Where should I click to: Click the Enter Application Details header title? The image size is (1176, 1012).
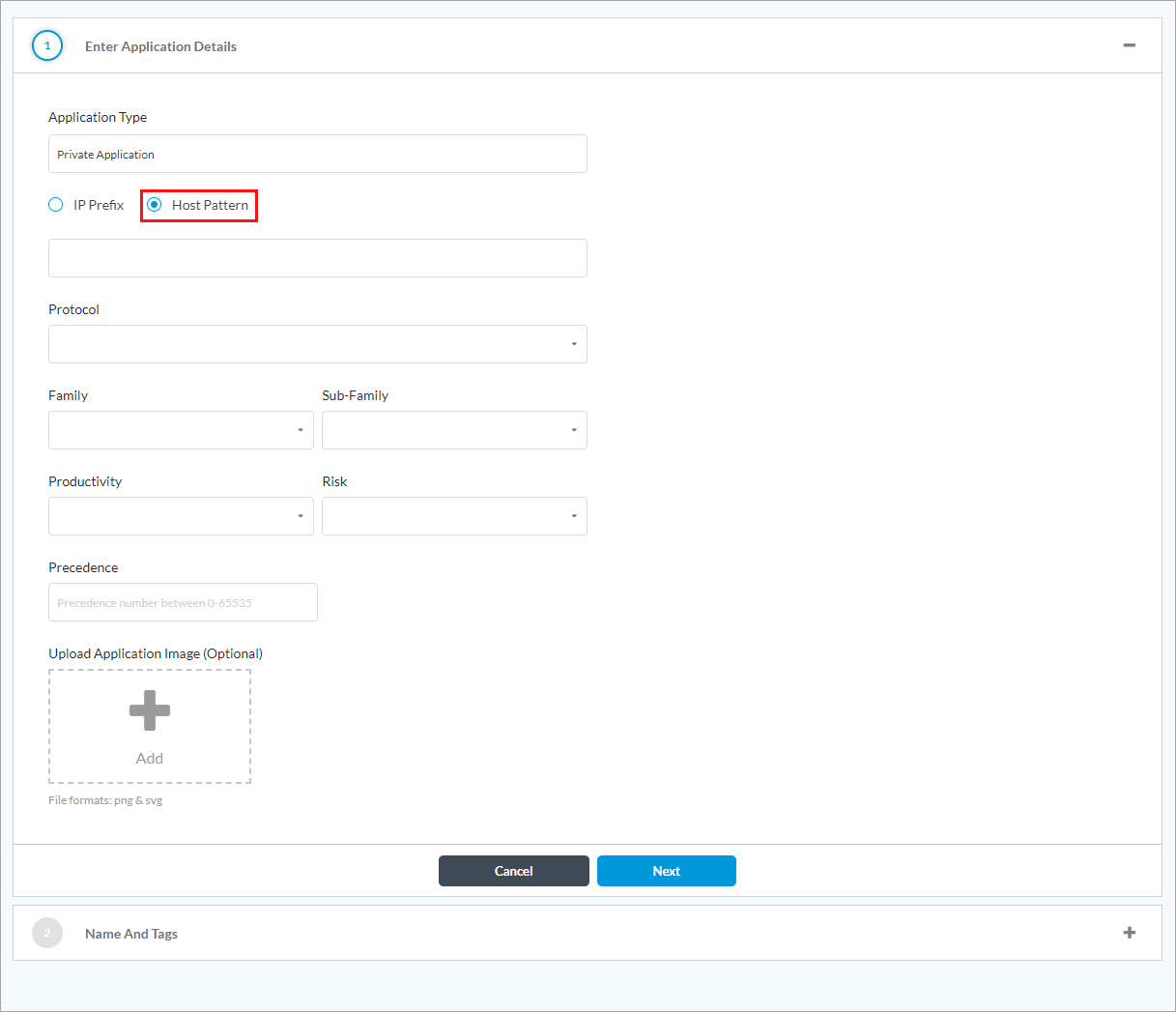click(160, 46)
